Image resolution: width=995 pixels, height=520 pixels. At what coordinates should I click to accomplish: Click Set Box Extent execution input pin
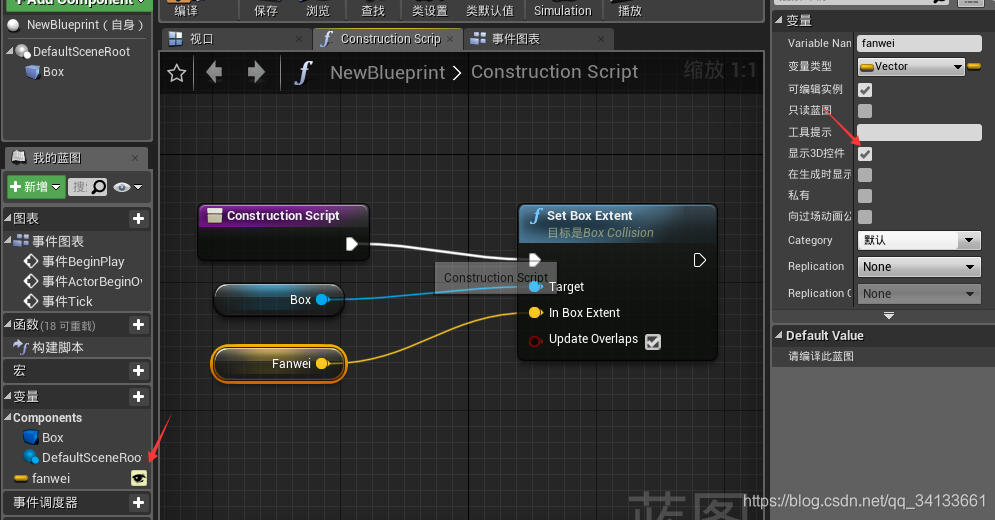coord(534,260)
